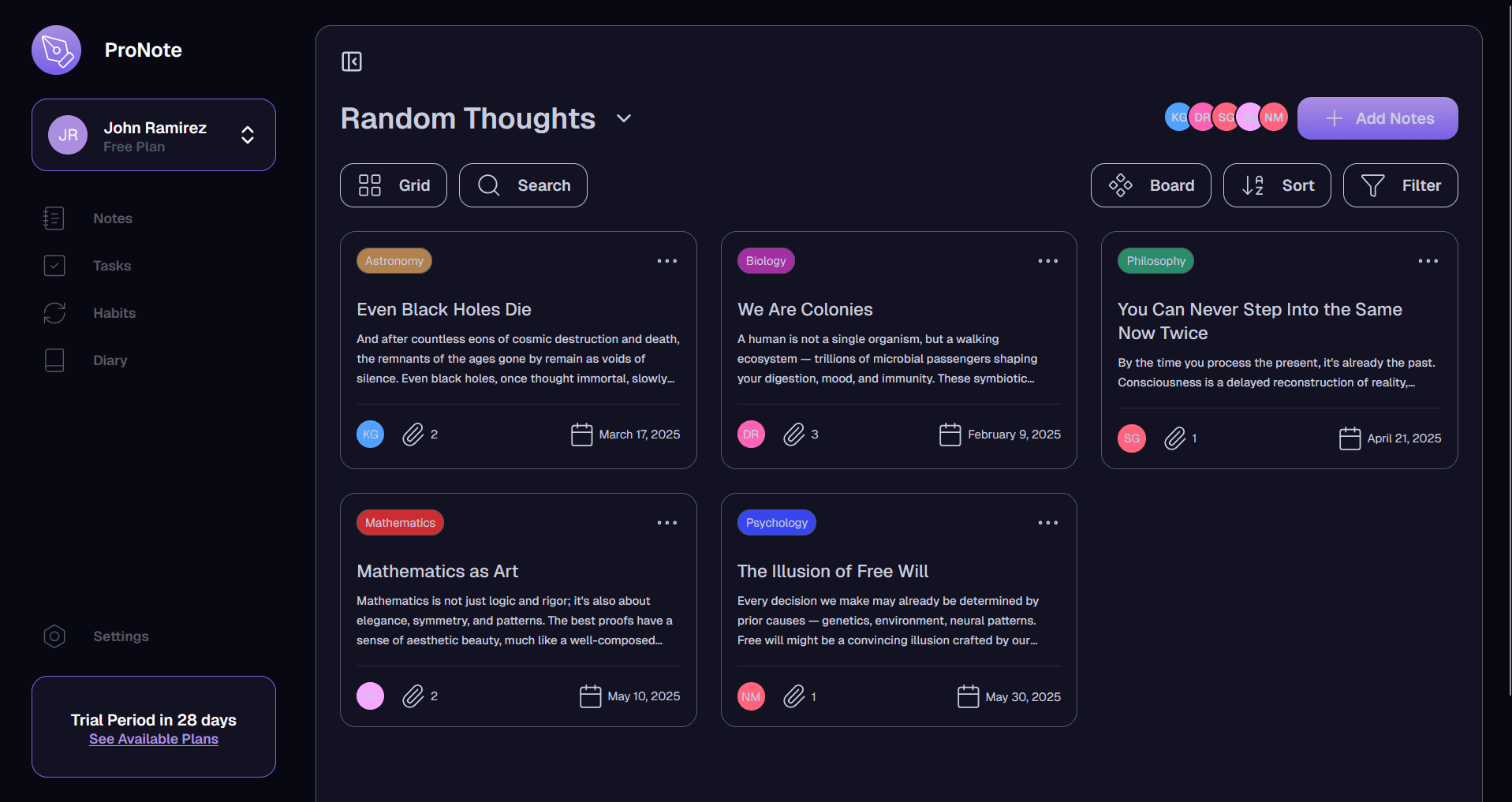Click the Add Notes button

pyautogui.click(x=1377, y=118)
